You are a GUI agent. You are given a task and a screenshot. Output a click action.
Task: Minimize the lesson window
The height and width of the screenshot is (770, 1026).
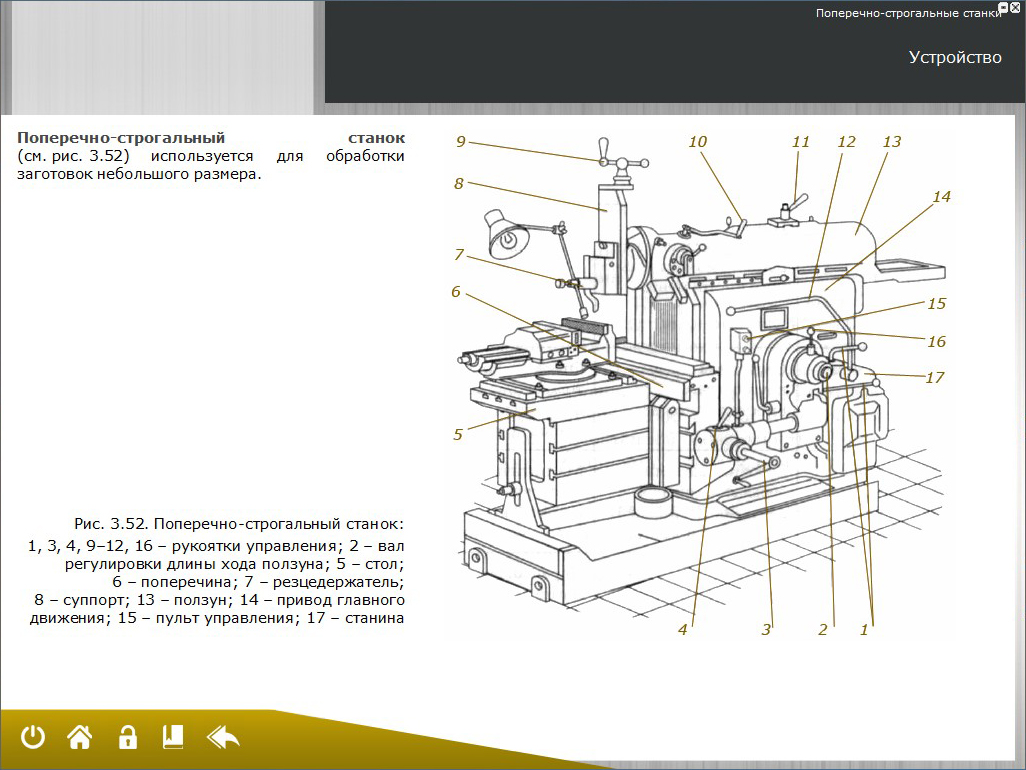point(1004,6)
